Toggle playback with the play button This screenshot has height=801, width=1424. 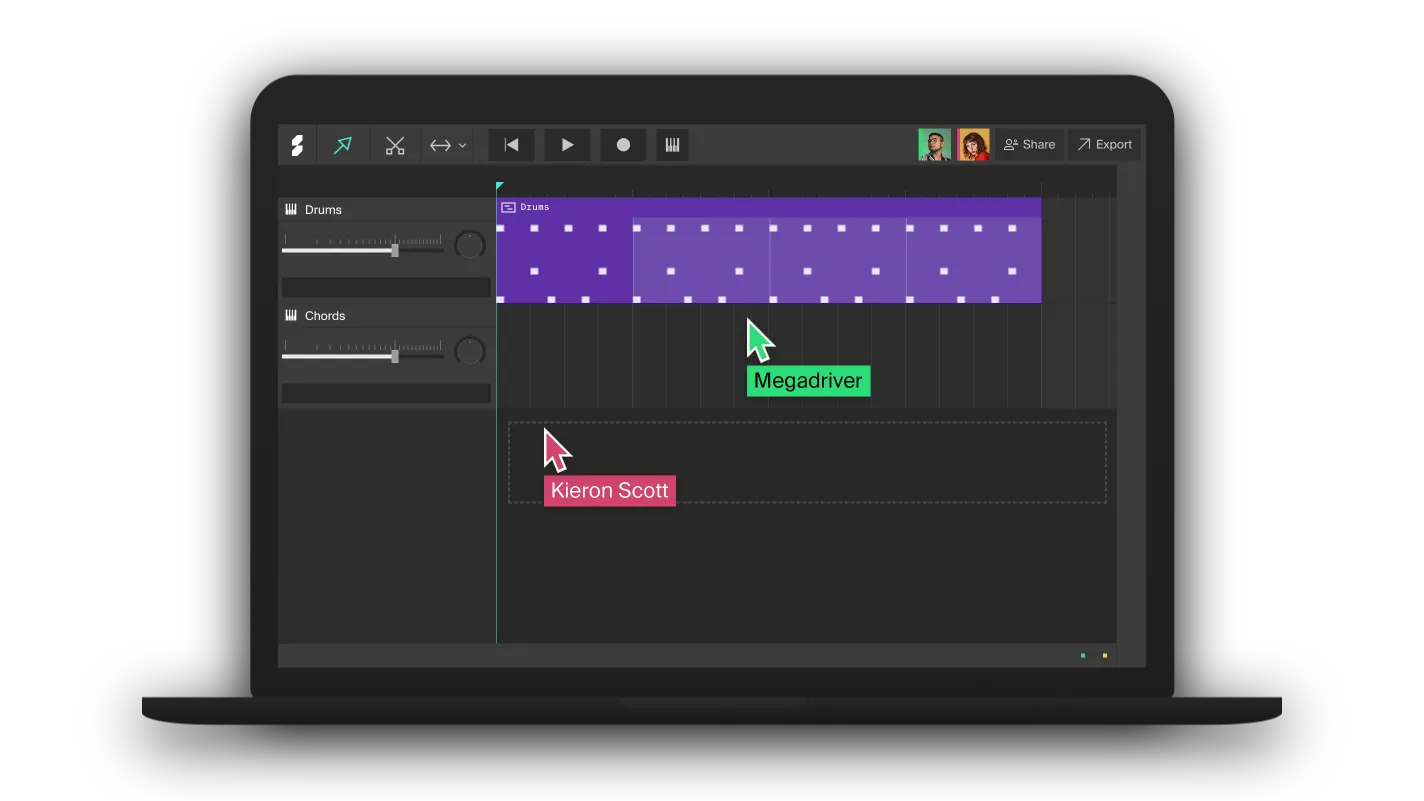tap(567, 144)
